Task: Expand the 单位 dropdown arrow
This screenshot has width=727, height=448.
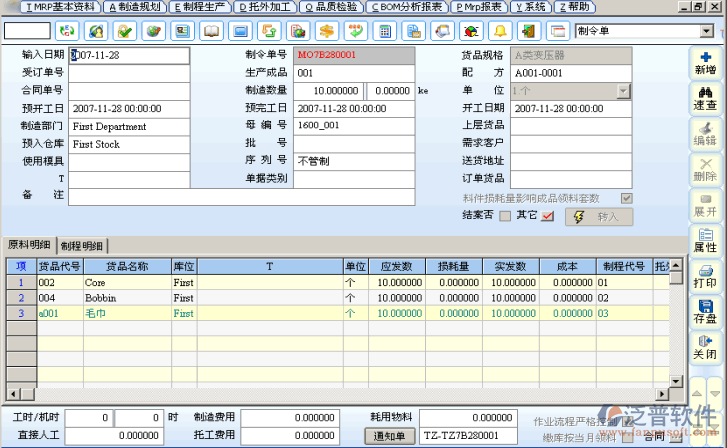Action: click(623, 91)
